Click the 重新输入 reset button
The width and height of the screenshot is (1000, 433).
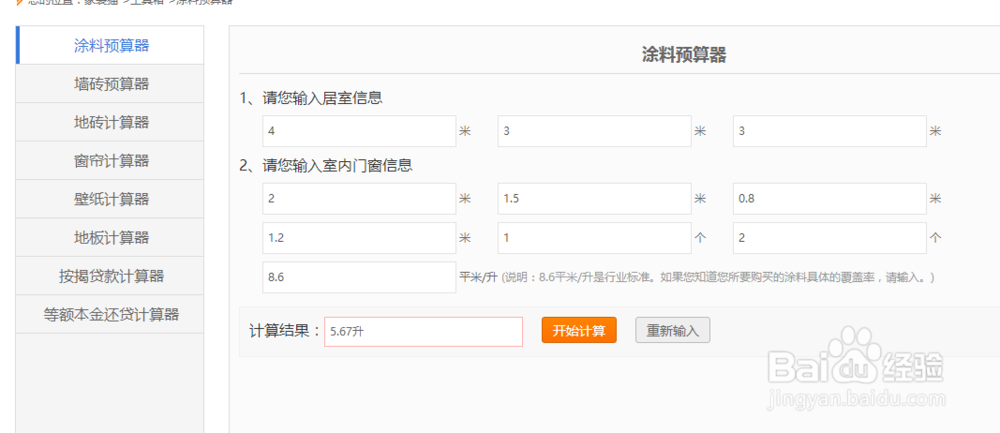pyautogui.click(x=672, y=331)
